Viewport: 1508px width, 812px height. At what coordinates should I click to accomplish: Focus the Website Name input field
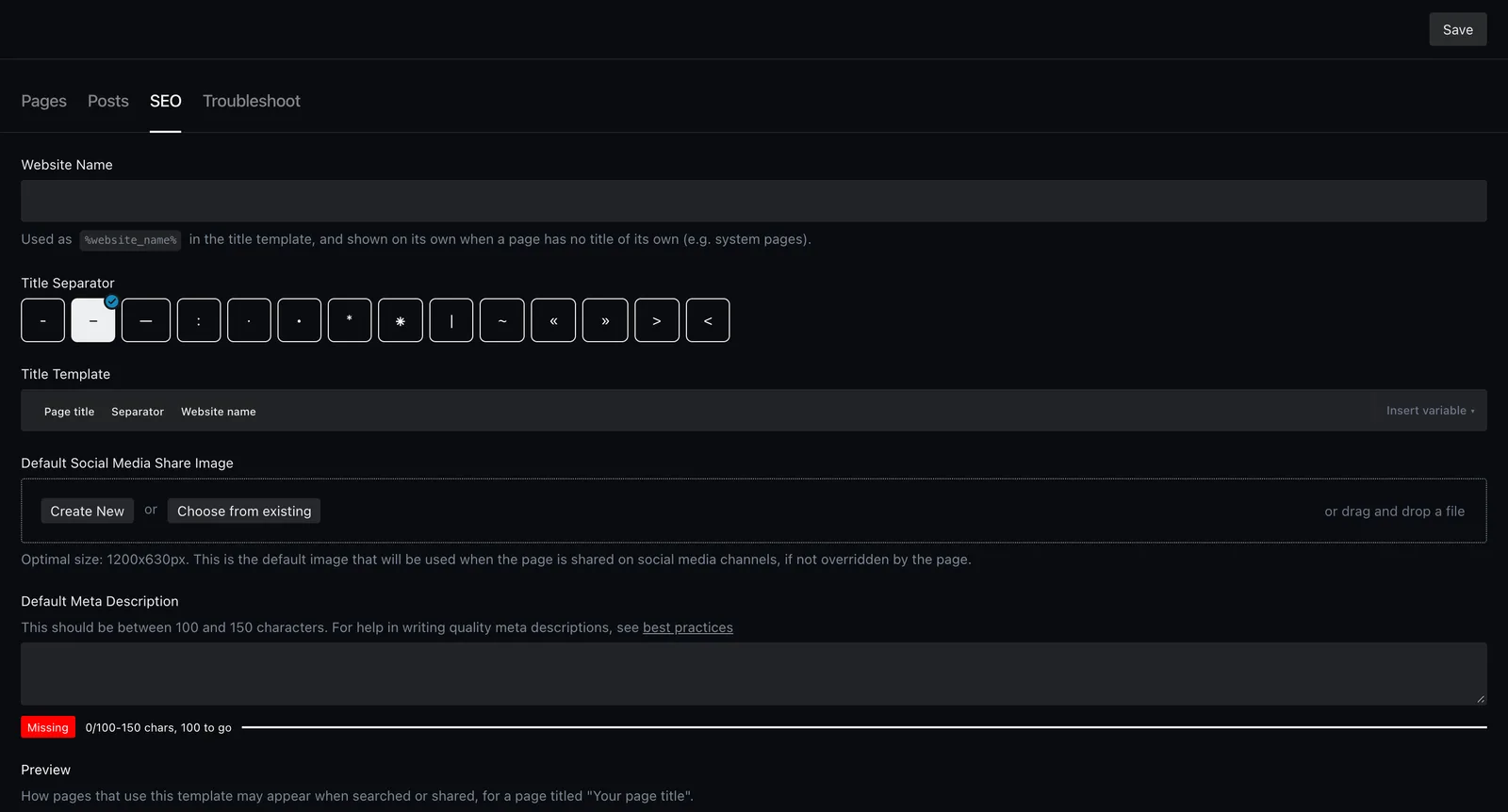click(x=754, y=201)
